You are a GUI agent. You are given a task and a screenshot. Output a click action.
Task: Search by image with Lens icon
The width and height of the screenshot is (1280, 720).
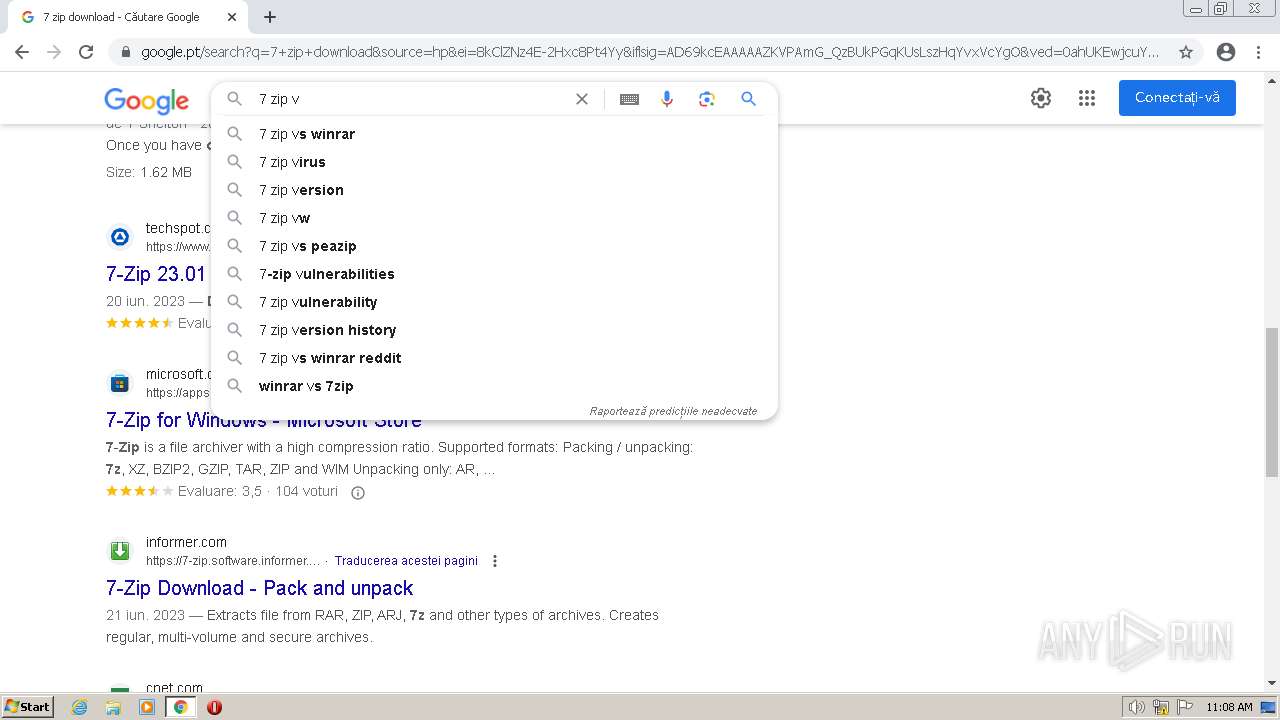coord(707,99)
